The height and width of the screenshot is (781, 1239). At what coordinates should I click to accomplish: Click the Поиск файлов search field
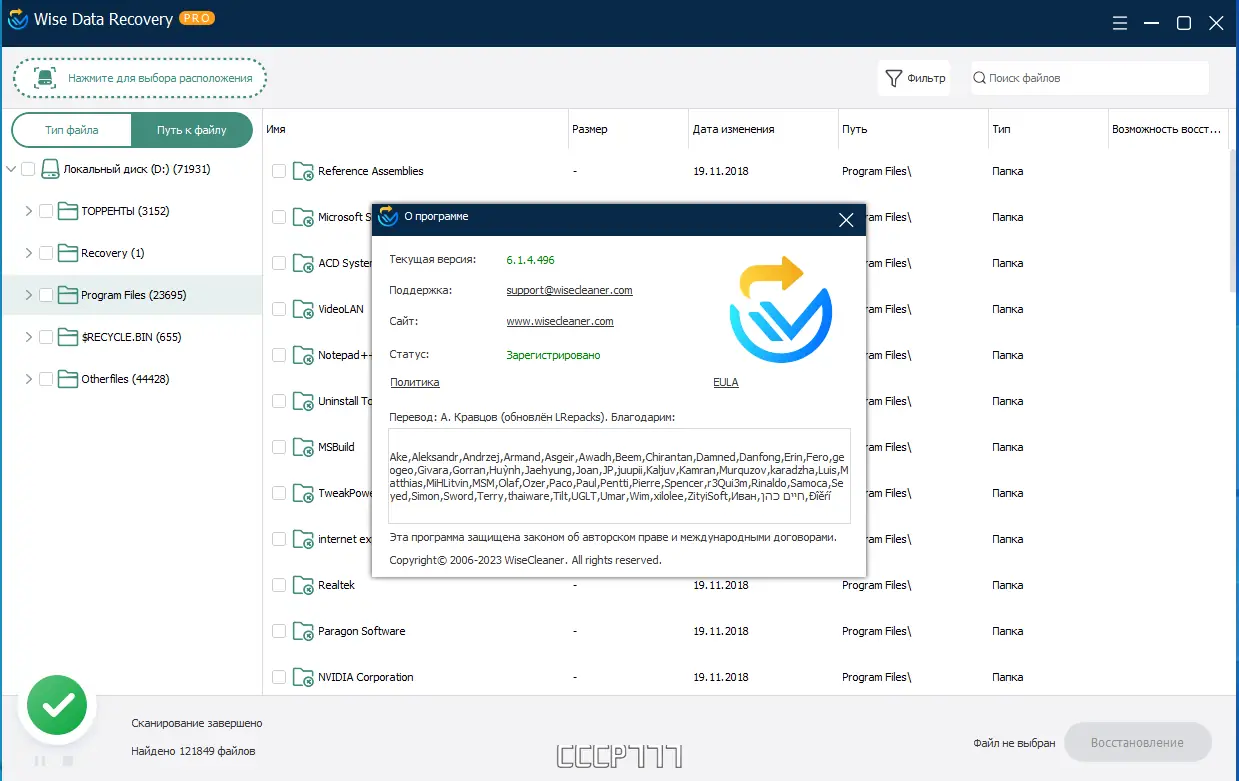(1090, 77)
